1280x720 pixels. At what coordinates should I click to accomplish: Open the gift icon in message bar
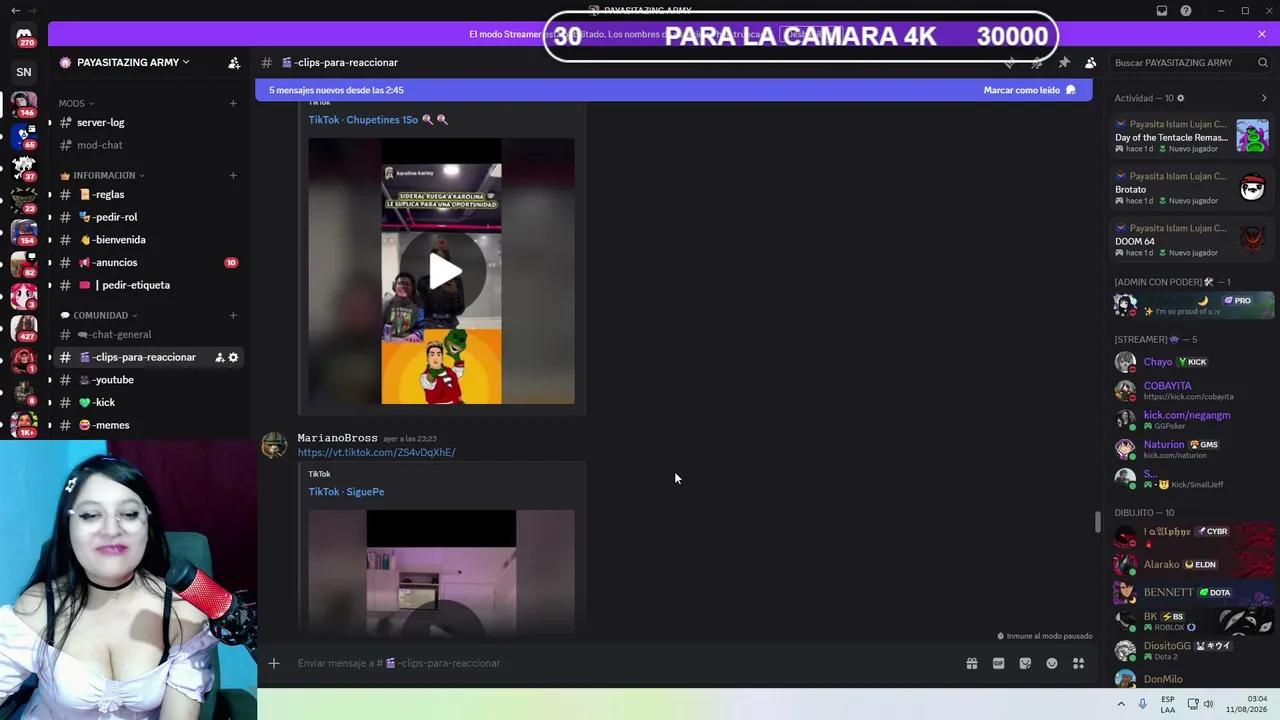point(971,663)
